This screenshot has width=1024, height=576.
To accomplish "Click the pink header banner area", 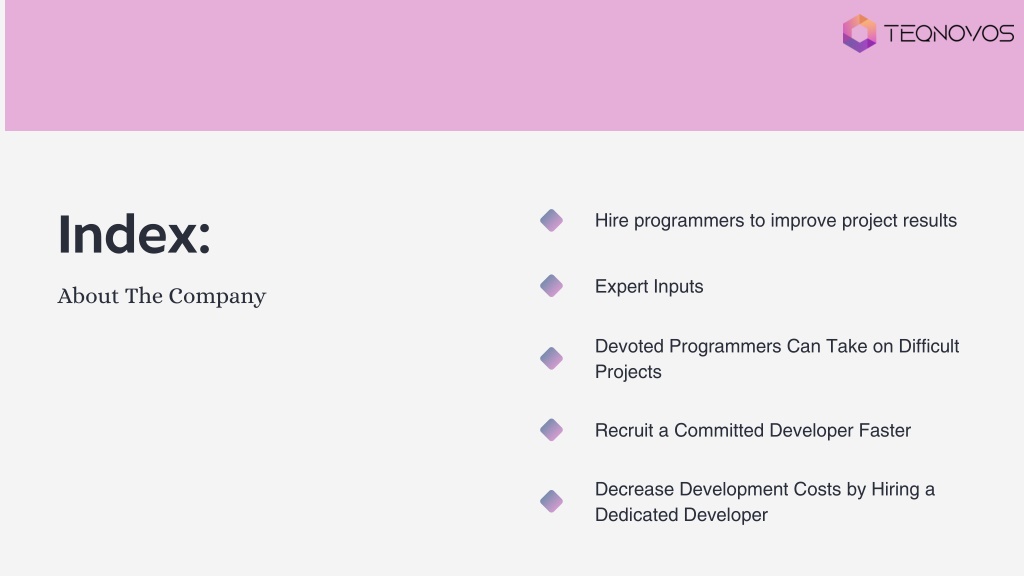I will pyautogui.click(x=418, y=65).
